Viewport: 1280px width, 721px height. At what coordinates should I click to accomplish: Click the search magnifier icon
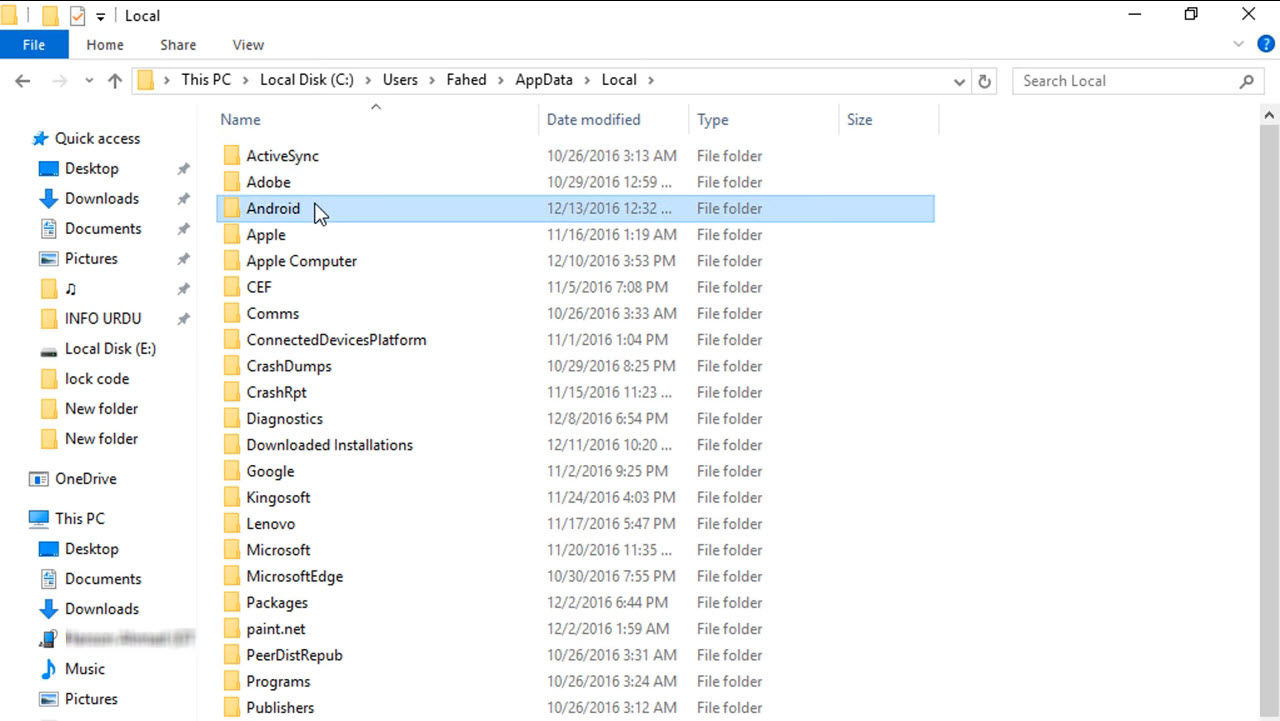pyautogui.click(x=1246, y=81)
